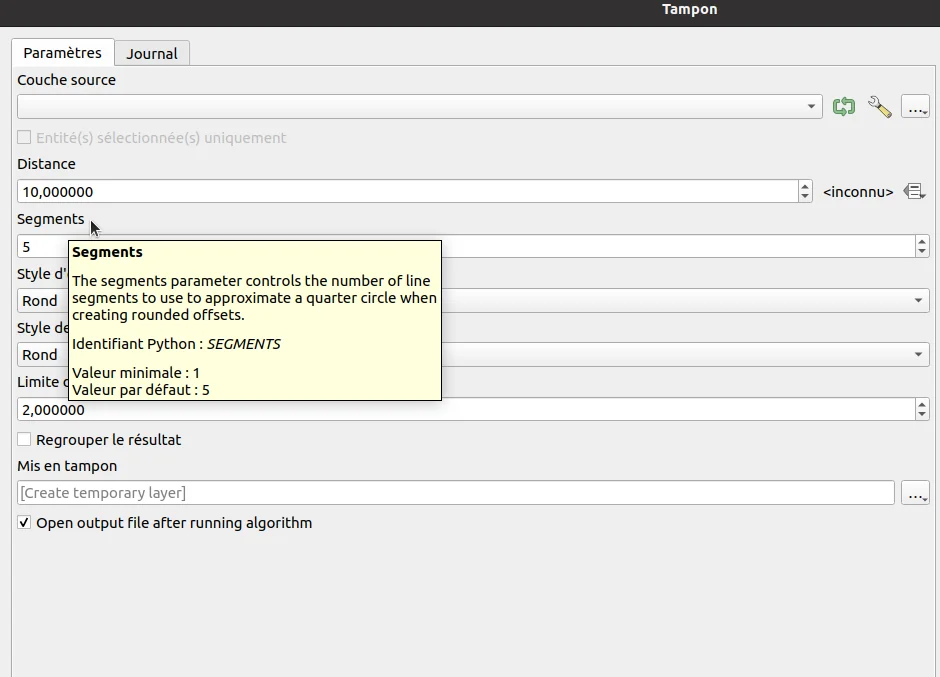Decrease Distance value with down arrow
Viewport: 940px width, 677px height.
805,197
